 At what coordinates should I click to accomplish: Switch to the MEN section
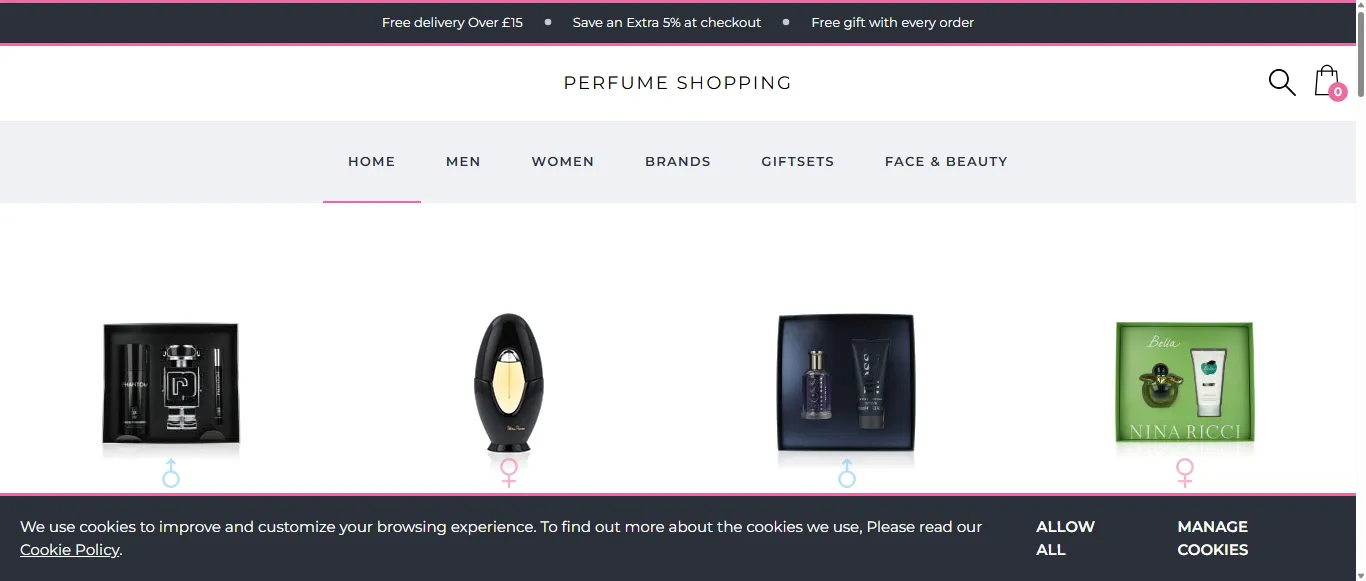[x=463, y=161]
